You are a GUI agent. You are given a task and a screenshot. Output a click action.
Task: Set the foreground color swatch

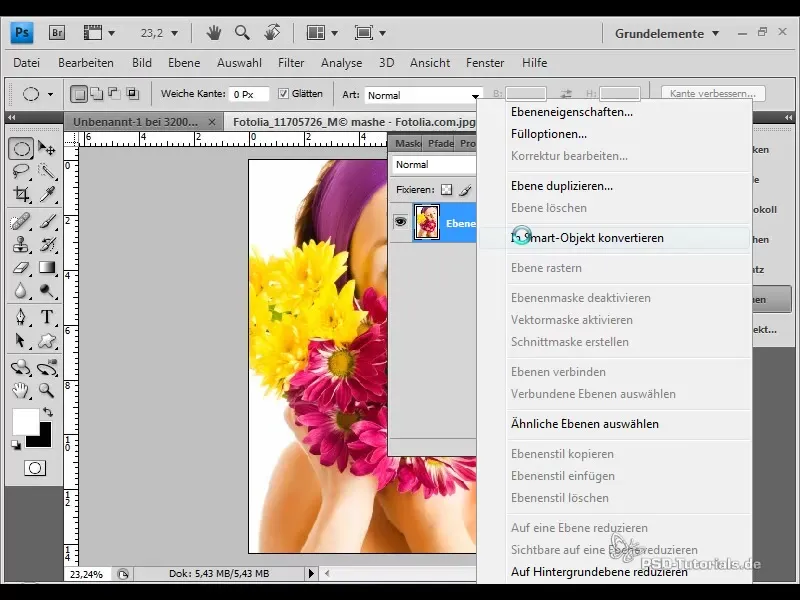pyautogui.click(x=26, y=421)
